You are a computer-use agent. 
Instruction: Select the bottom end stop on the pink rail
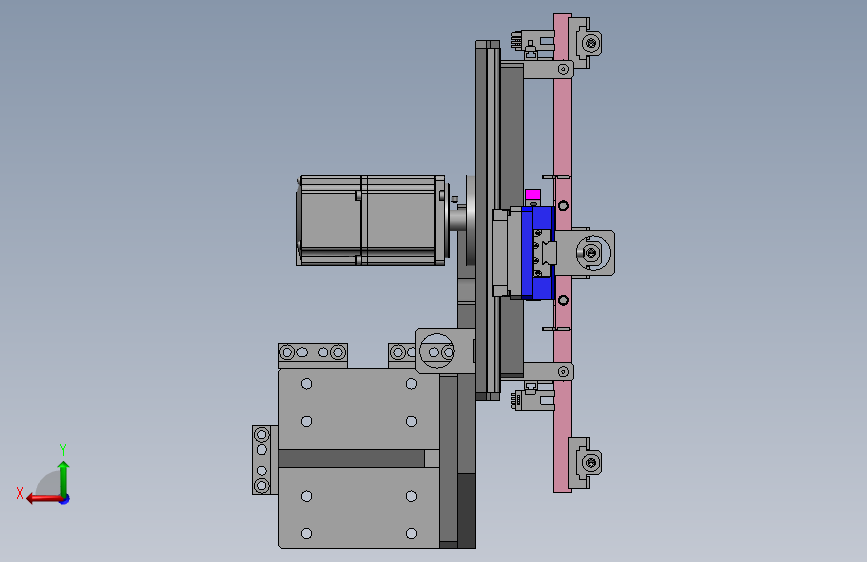point(585,462)
